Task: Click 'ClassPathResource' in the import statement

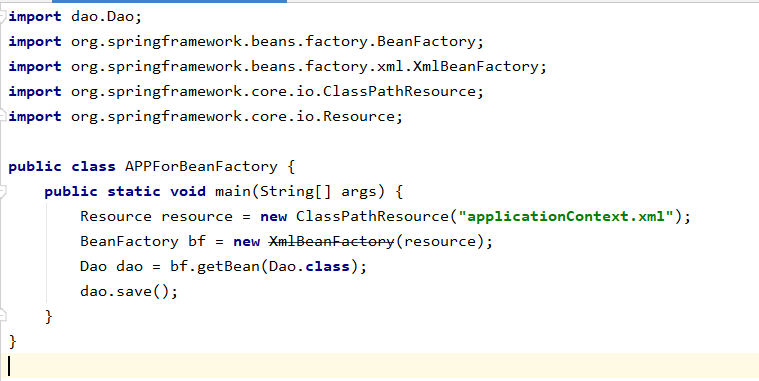Action: coord(399,91)
